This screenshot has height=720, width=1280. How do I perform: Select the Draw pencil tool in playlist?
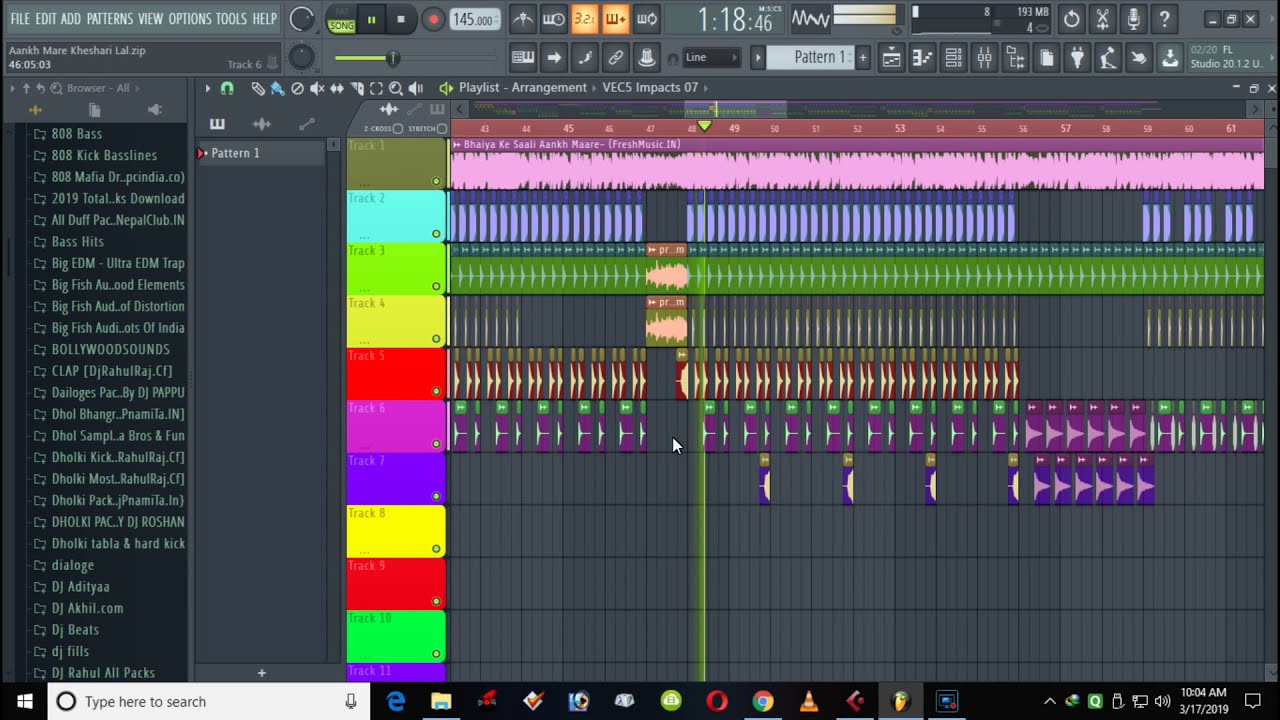click(x=258, y=88)
